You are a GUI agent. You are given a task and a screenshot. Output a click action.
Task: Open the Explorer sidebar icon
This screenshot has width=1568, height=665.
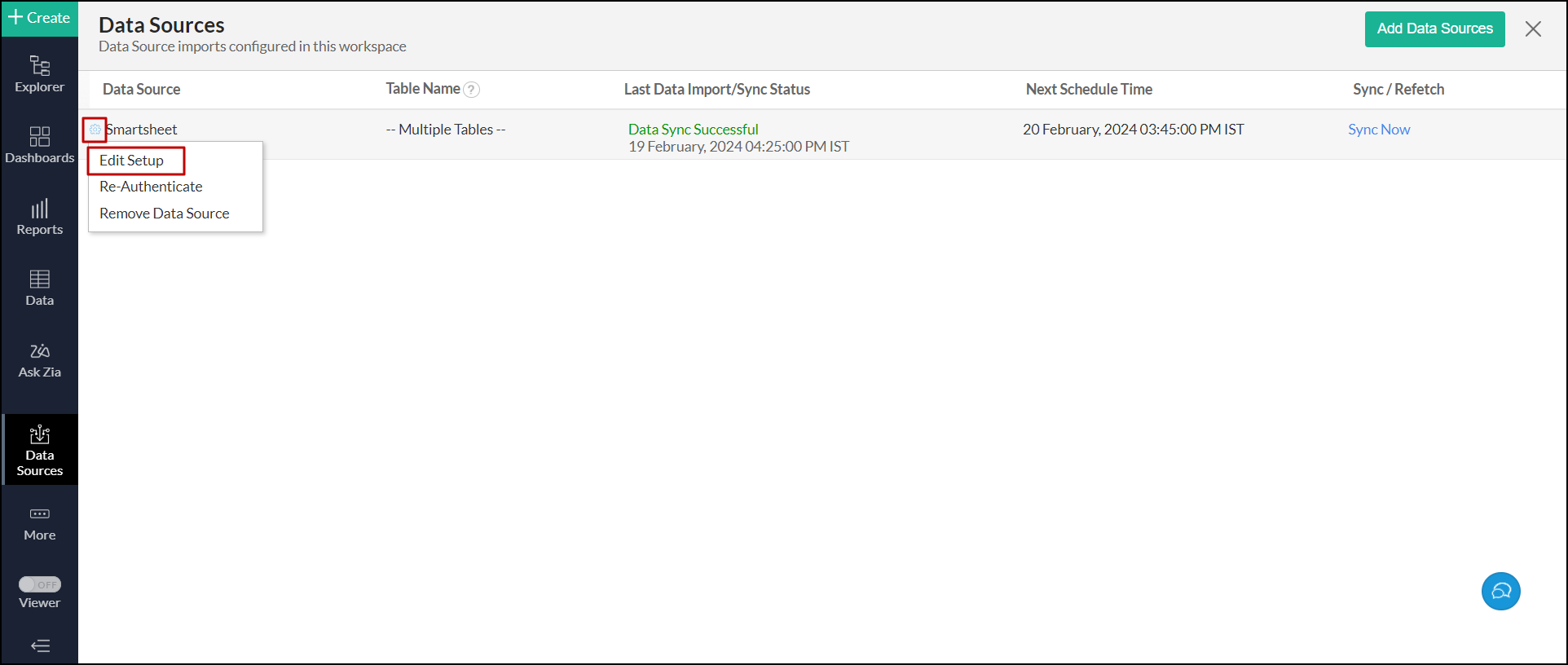(x=39, y=73)
